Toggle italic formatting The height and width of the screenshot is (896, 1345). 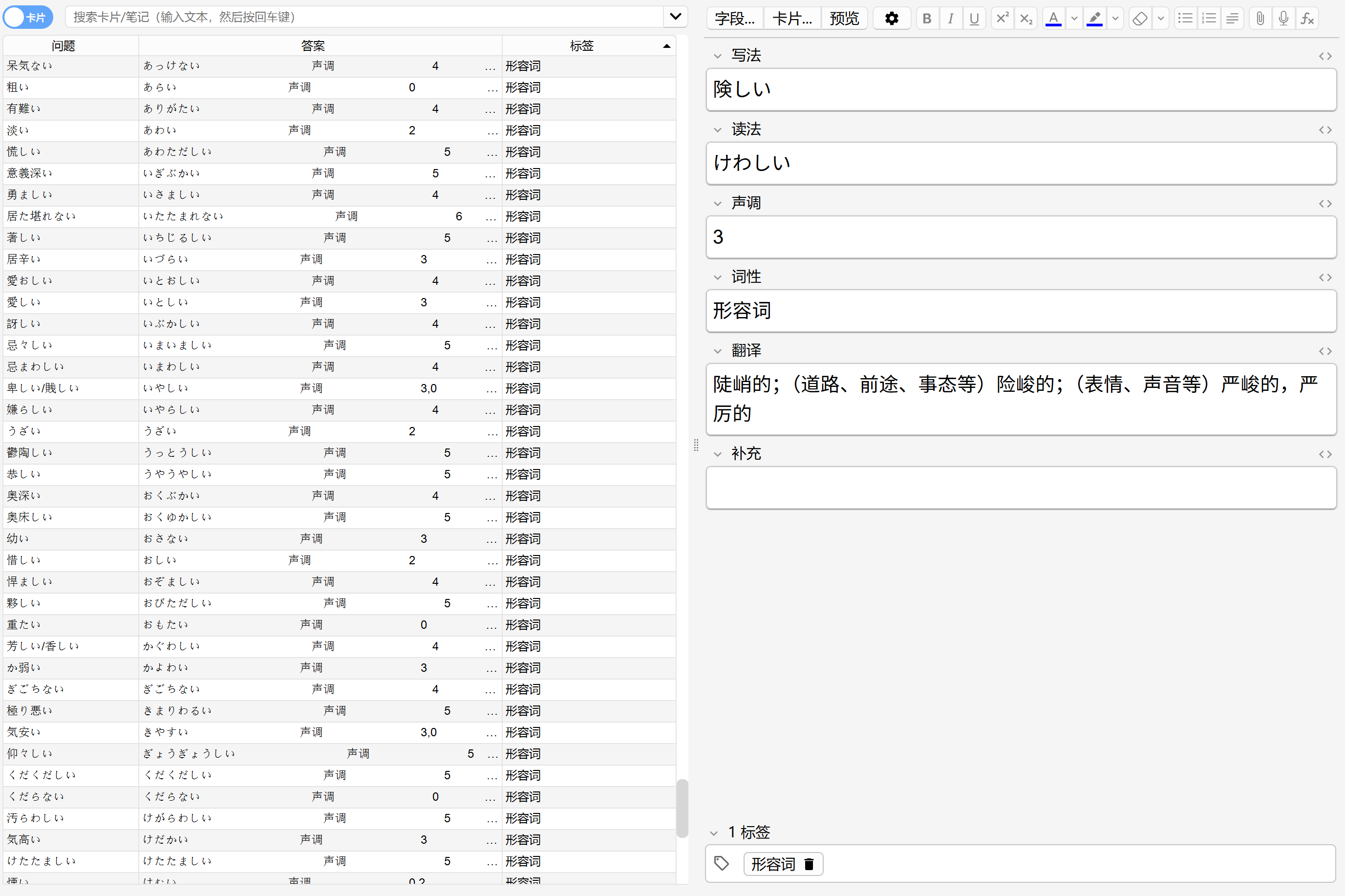coord(951,18)
